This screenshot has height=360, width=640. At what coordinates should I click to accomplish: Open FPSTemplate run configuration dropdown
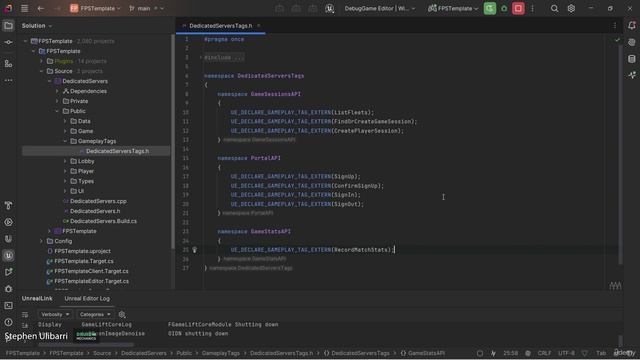[453, 8]
